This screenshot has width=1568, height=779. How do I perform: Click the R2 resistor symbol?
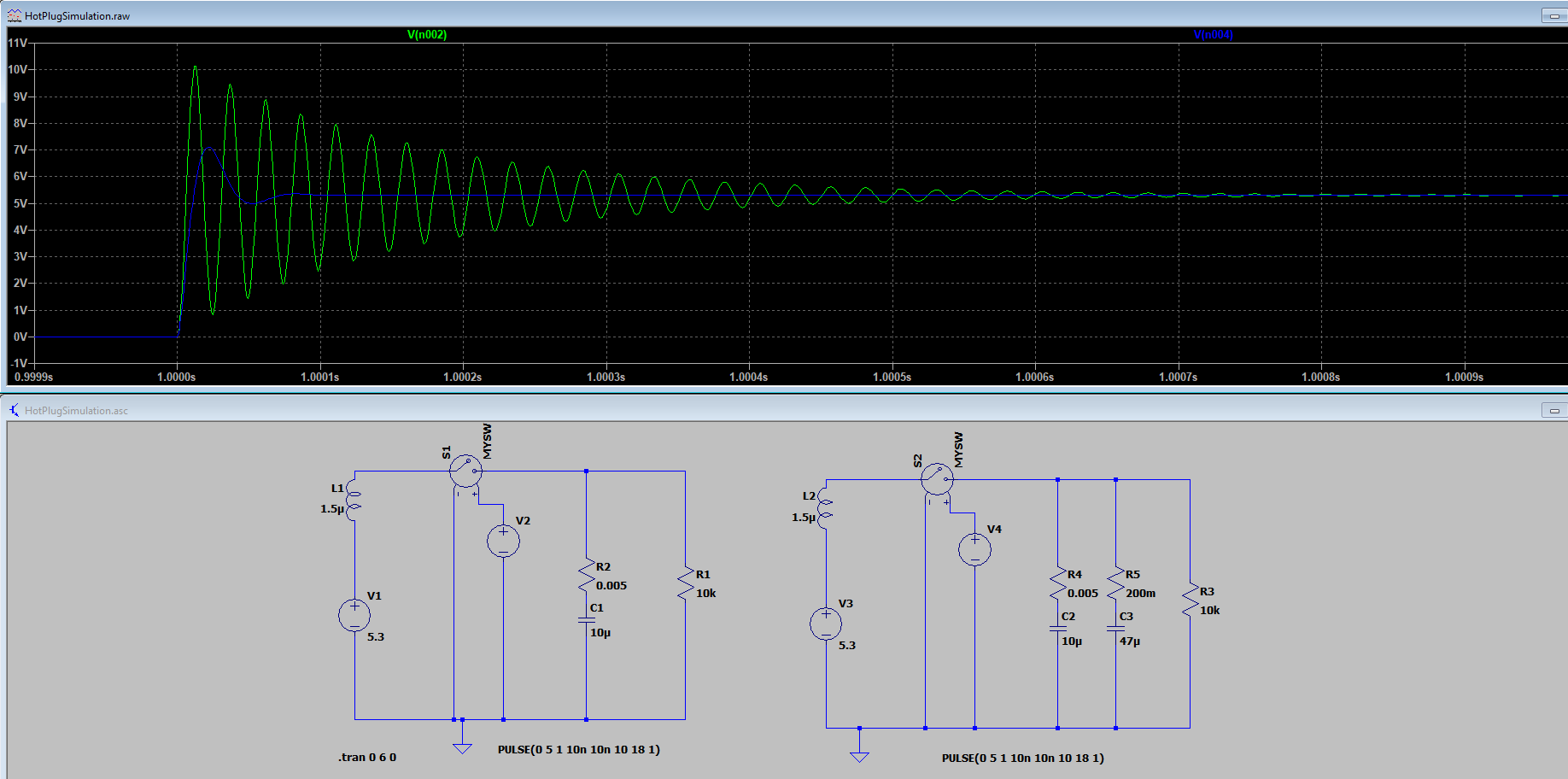click(x=586, y=576)
